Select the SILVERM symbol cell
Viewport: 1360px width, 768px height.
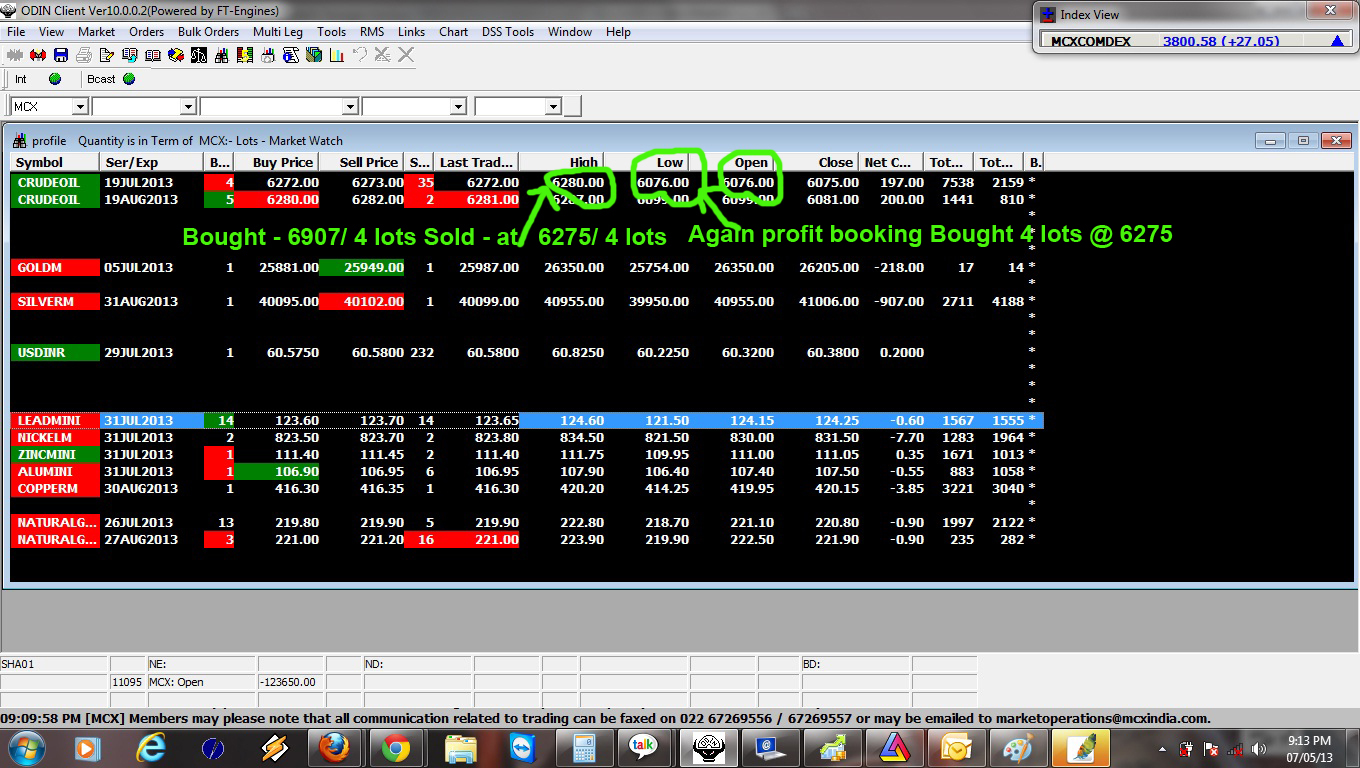(56, 302)
